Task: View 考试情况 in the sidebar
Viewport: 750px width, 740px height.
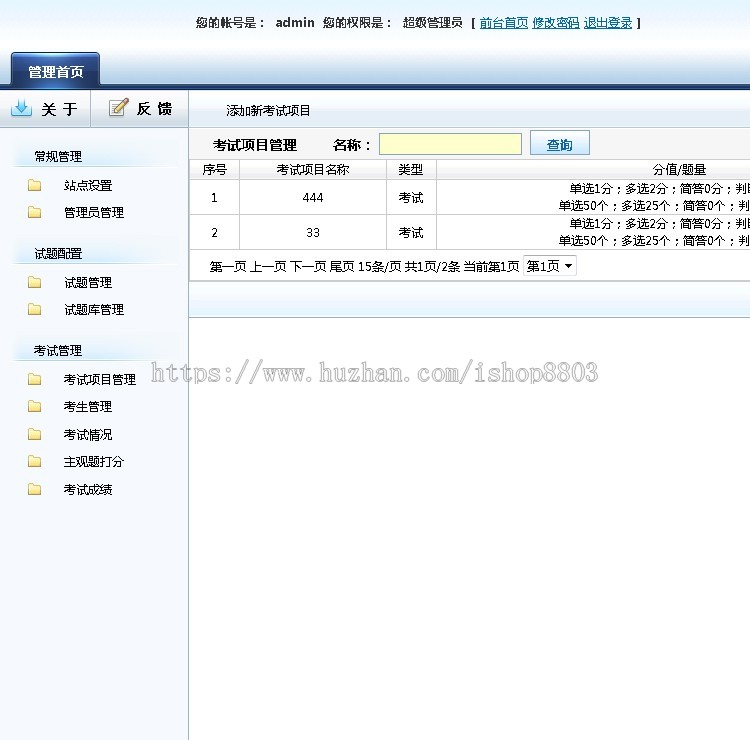Action: click(88, 435)
